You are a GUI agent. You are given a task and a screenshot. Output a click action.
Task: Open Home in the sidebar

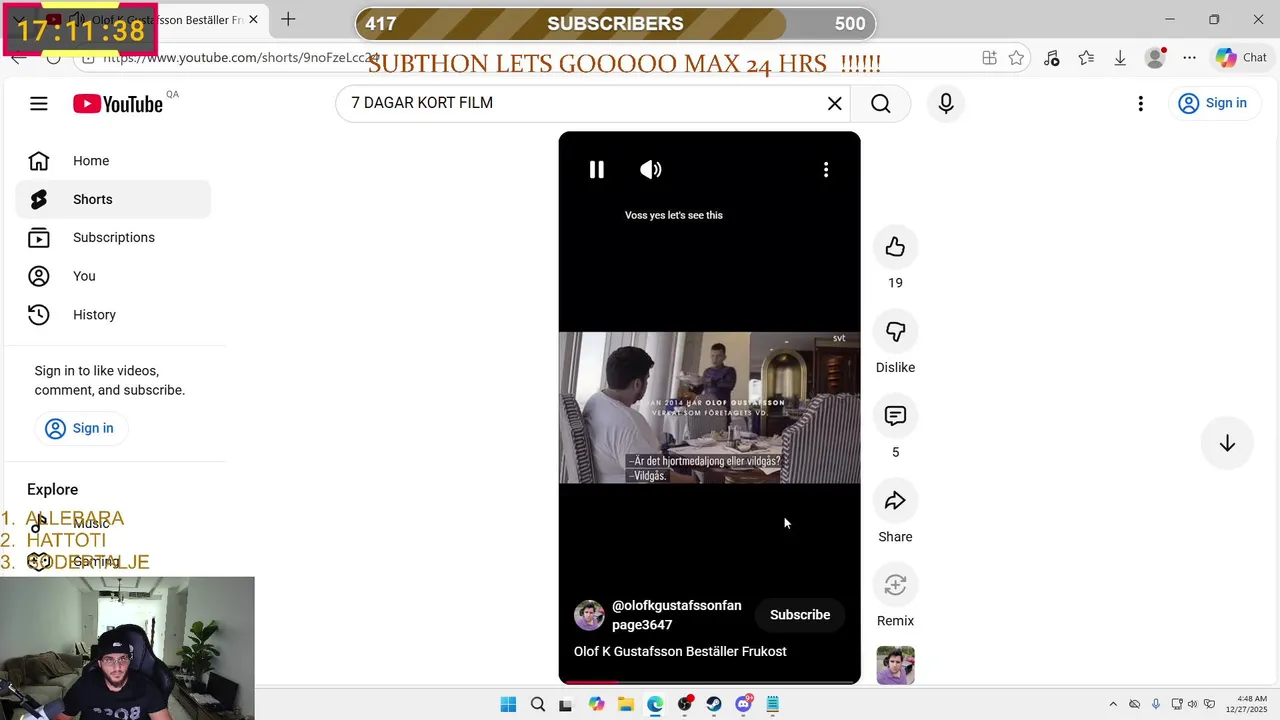pyautogui.click(x=113, y=161)
